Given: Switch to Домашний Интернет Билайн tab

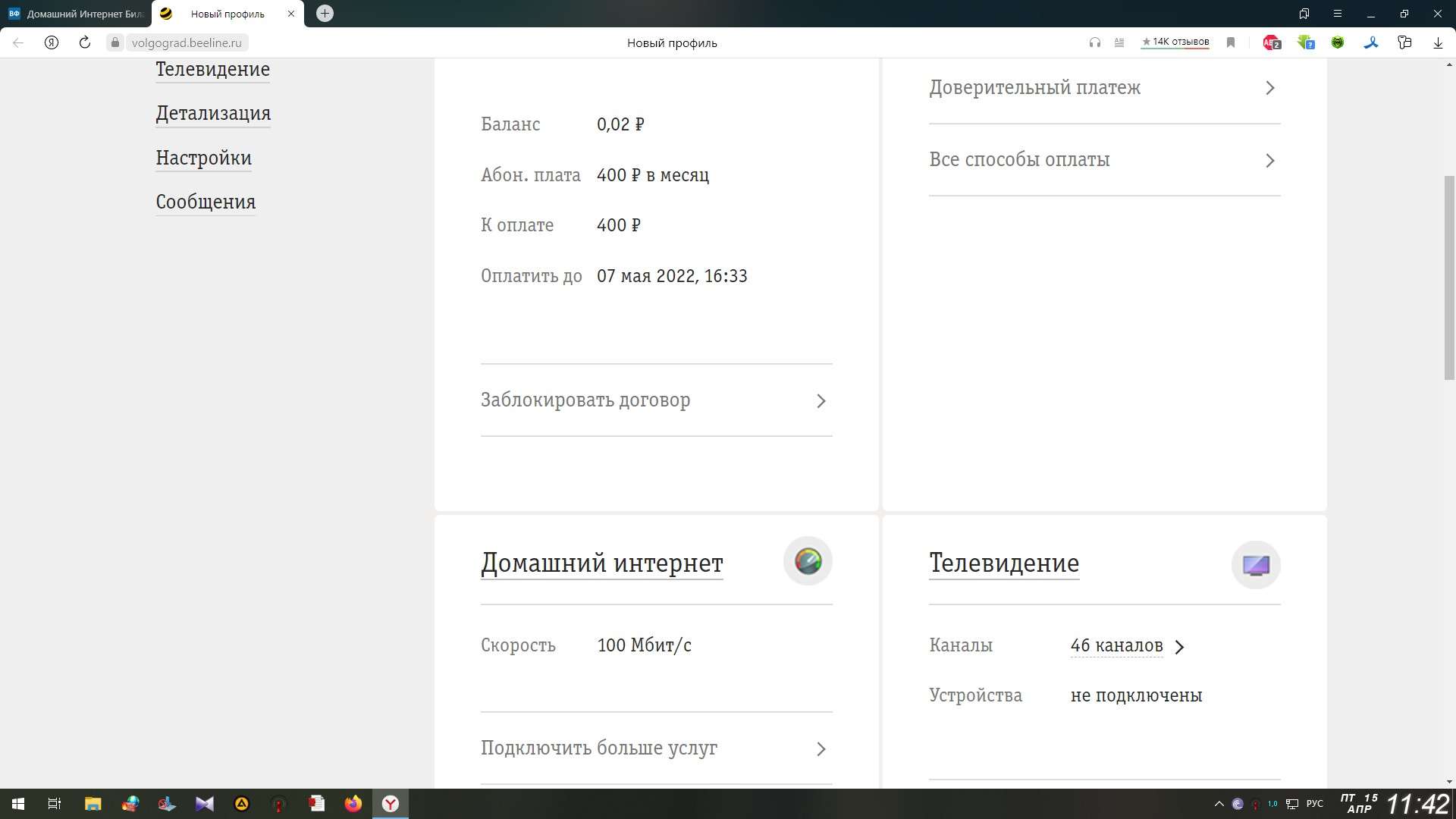Looking at the screenshot, I should pos(76,14).
